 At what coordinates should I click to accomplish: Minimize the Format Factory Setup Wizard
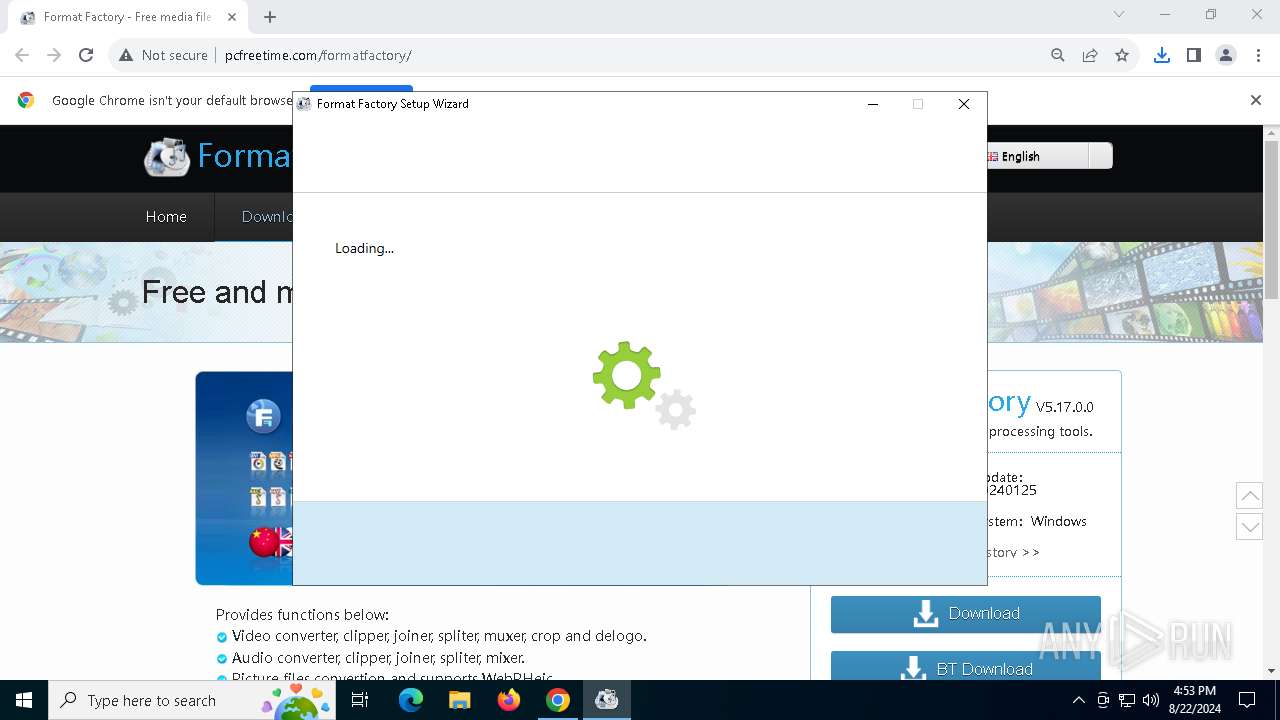tap(873, 104)
